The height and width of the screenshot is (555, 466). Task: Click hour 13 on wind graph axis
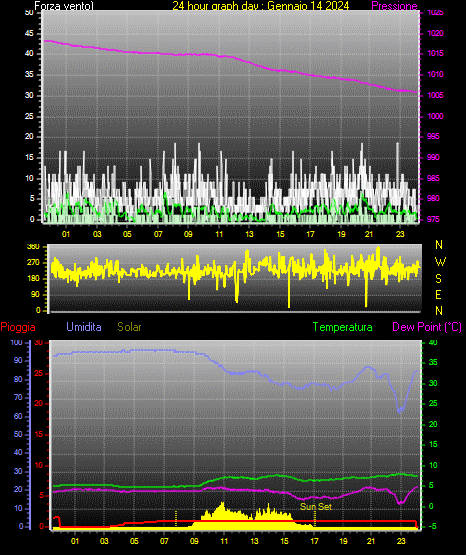coord(249,234)
